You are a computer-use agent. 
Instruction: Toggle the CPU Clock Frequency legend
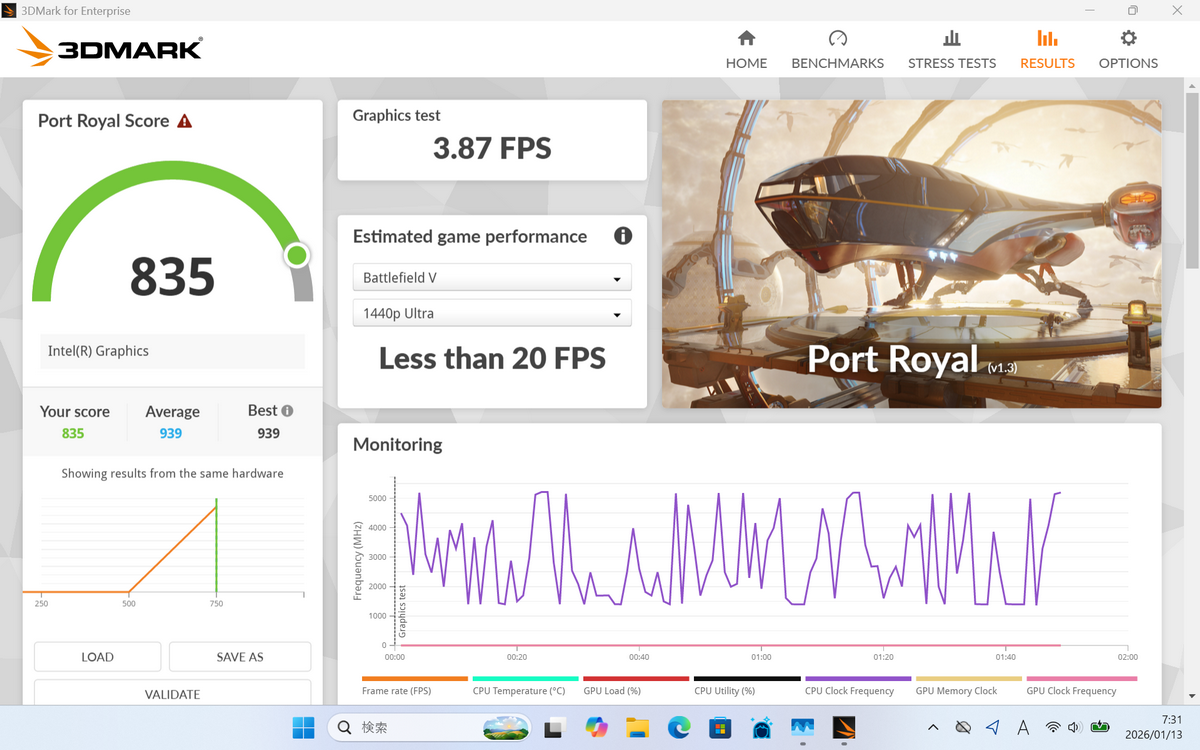coord(857,686)
